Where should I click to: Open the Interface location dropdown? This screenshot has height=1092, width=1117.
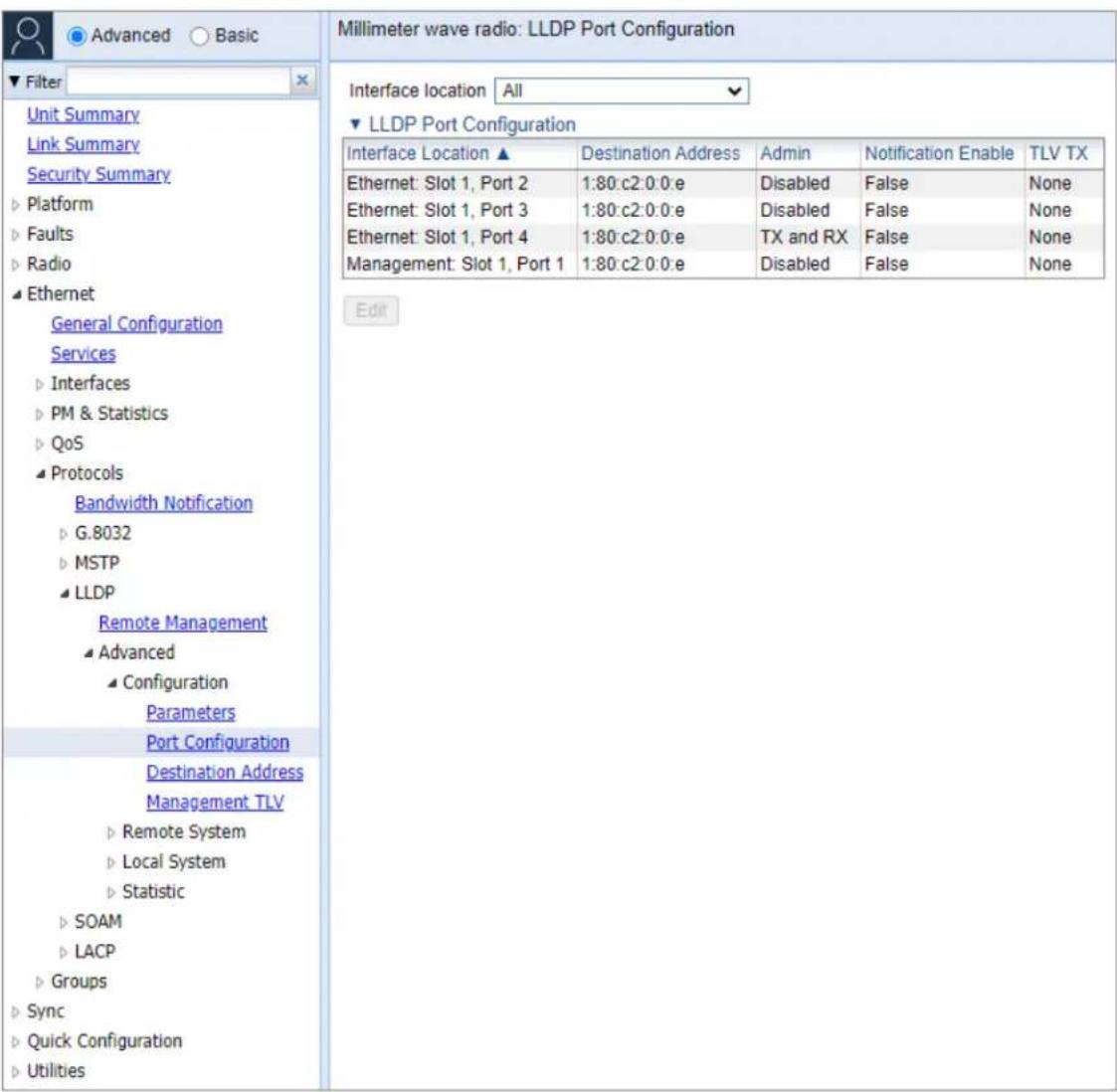point(622,91)
